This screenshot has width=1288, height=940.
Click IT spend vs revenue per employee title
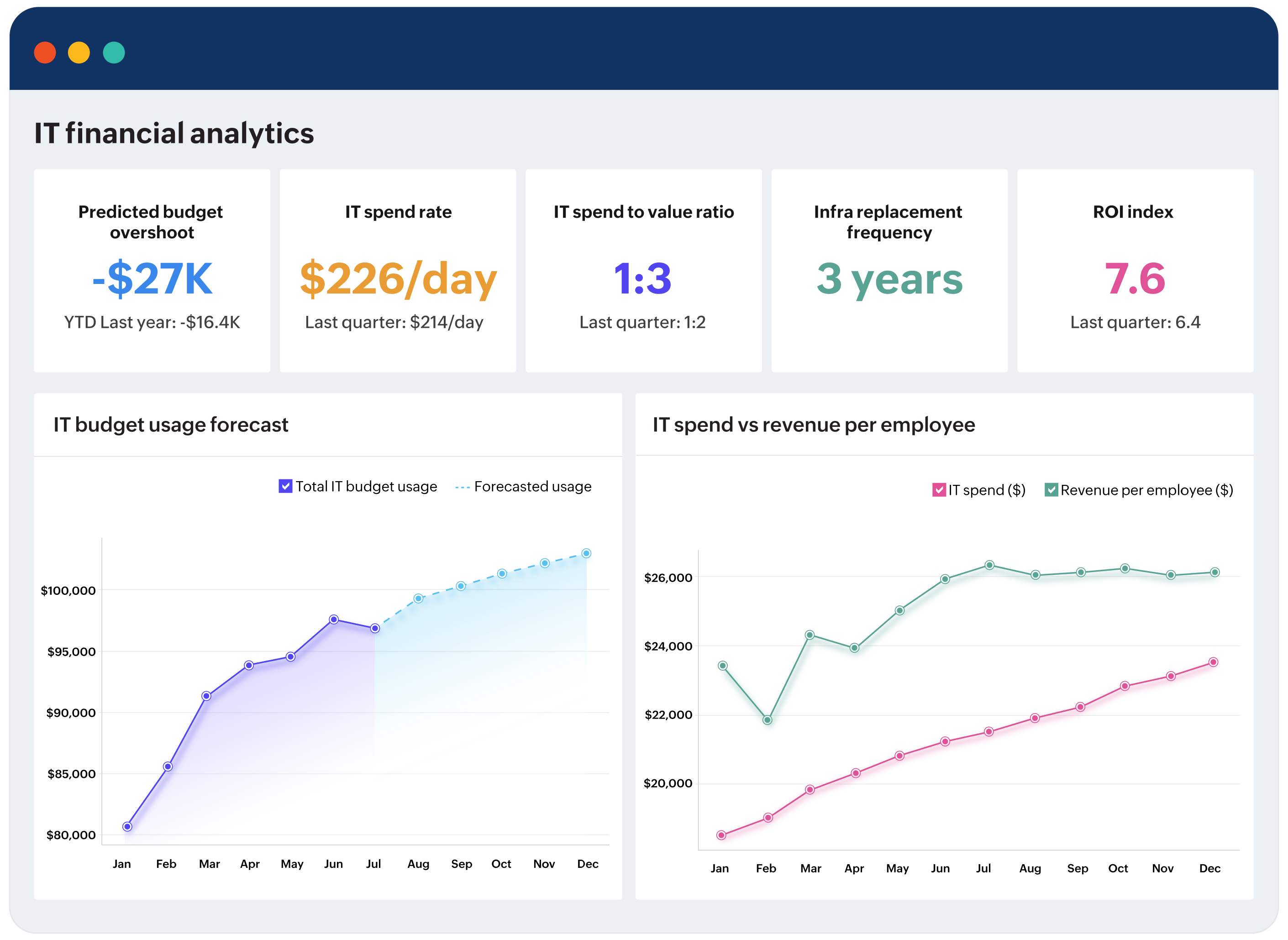[814, 425]
